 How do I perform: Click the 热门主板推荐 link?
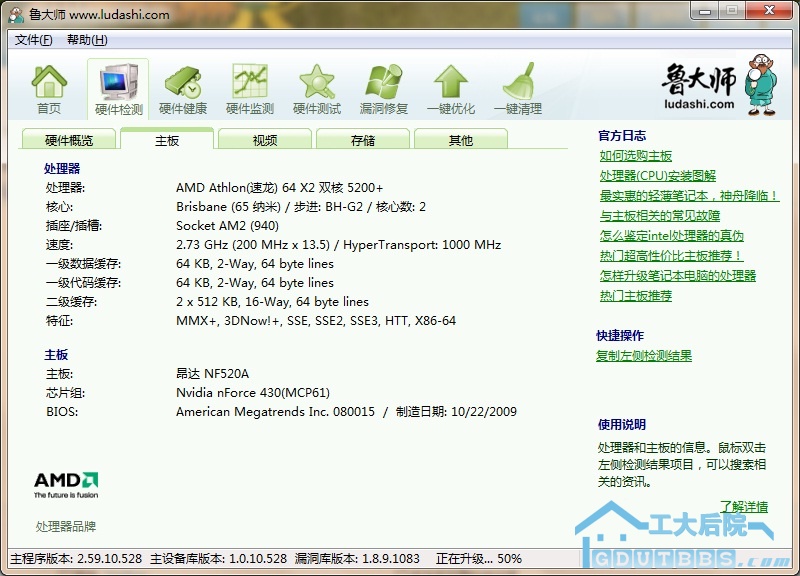click(636, 296)
